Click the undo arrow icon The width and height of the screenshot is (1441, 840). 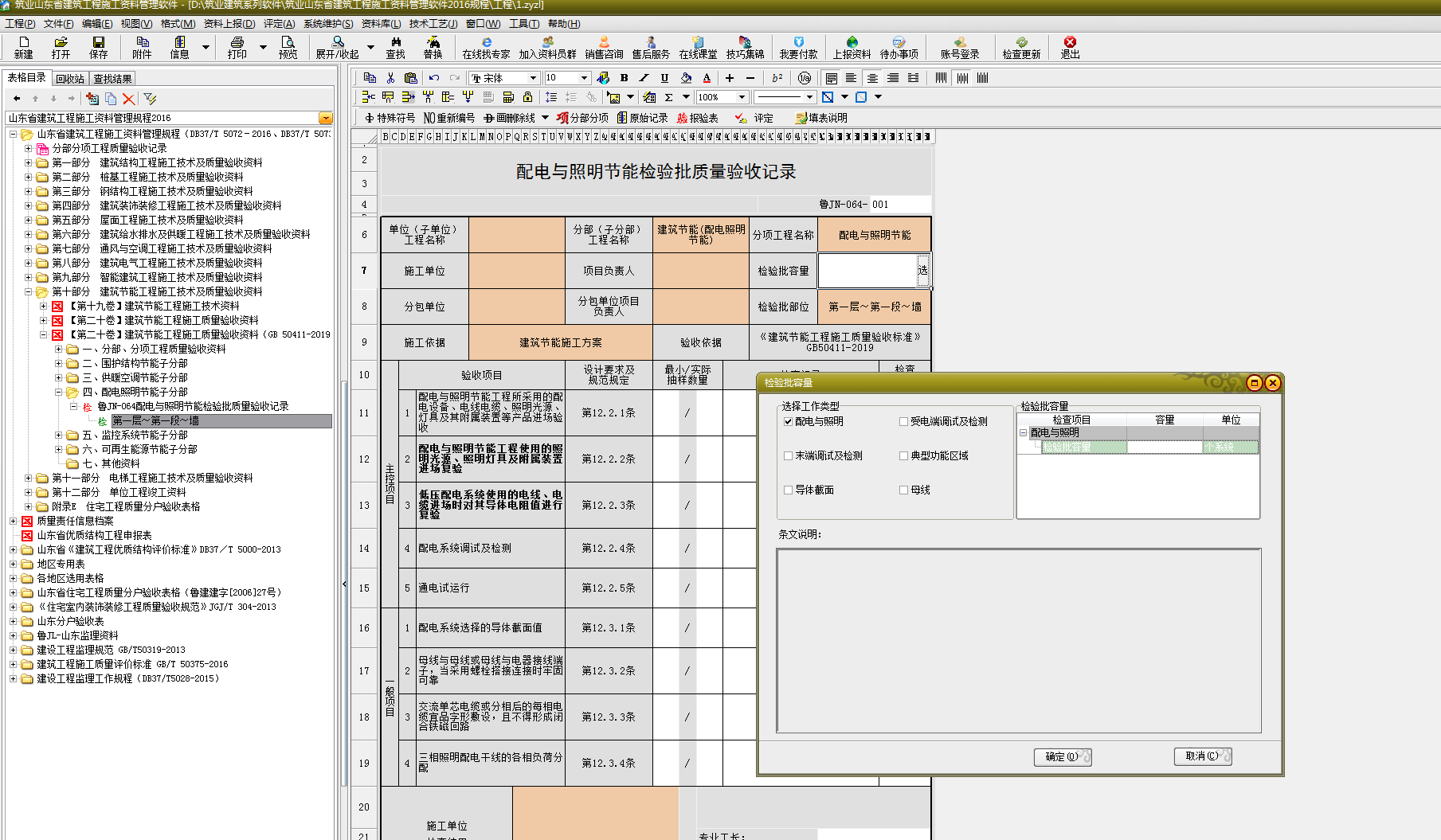tap(433, 77)
